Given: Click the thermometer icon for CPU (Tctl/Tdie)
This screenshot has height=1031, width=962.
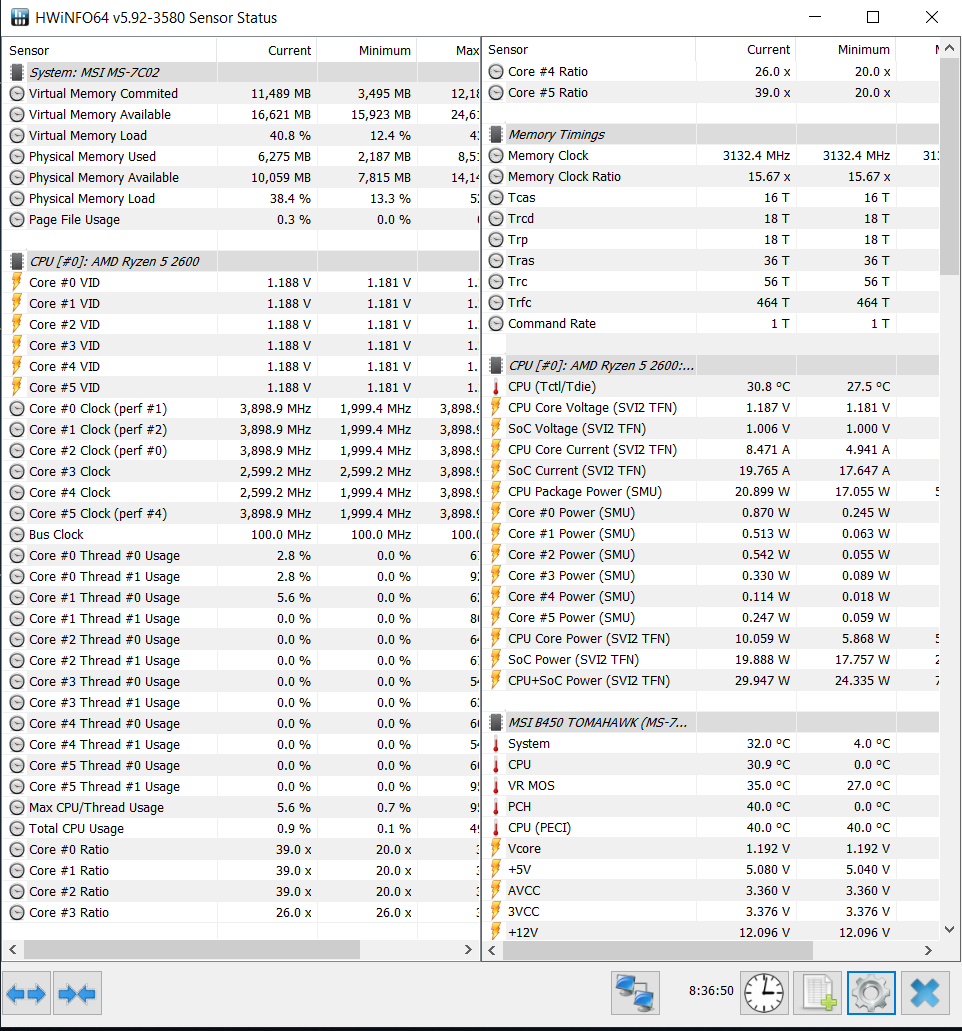Looking at the screenshot, I should (x=496, y=387).
